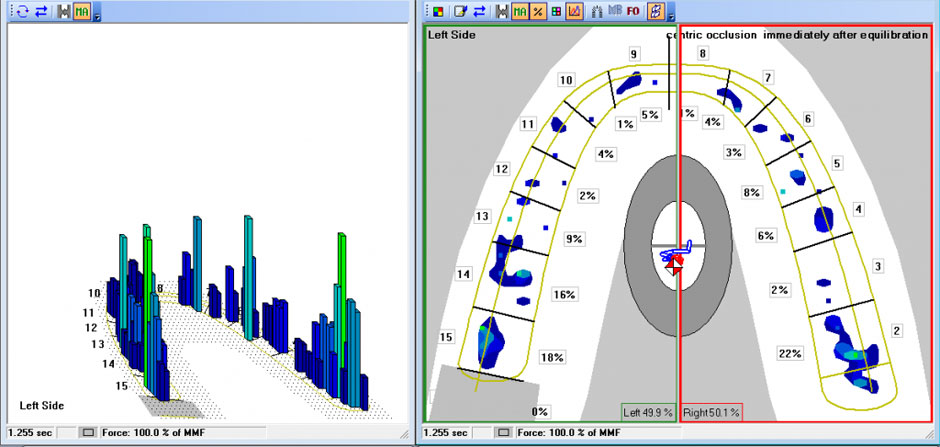Screen dimensions: 940x447
Task: Open left toolbar overflow options arrow
Action: (96, 14)
